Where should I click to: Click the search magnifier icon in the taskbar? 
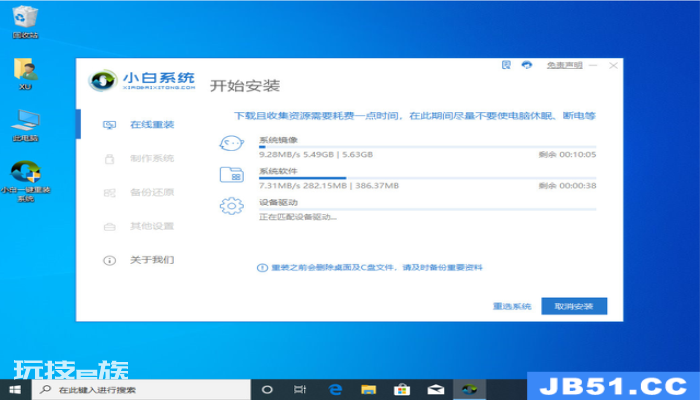point(46,390)
